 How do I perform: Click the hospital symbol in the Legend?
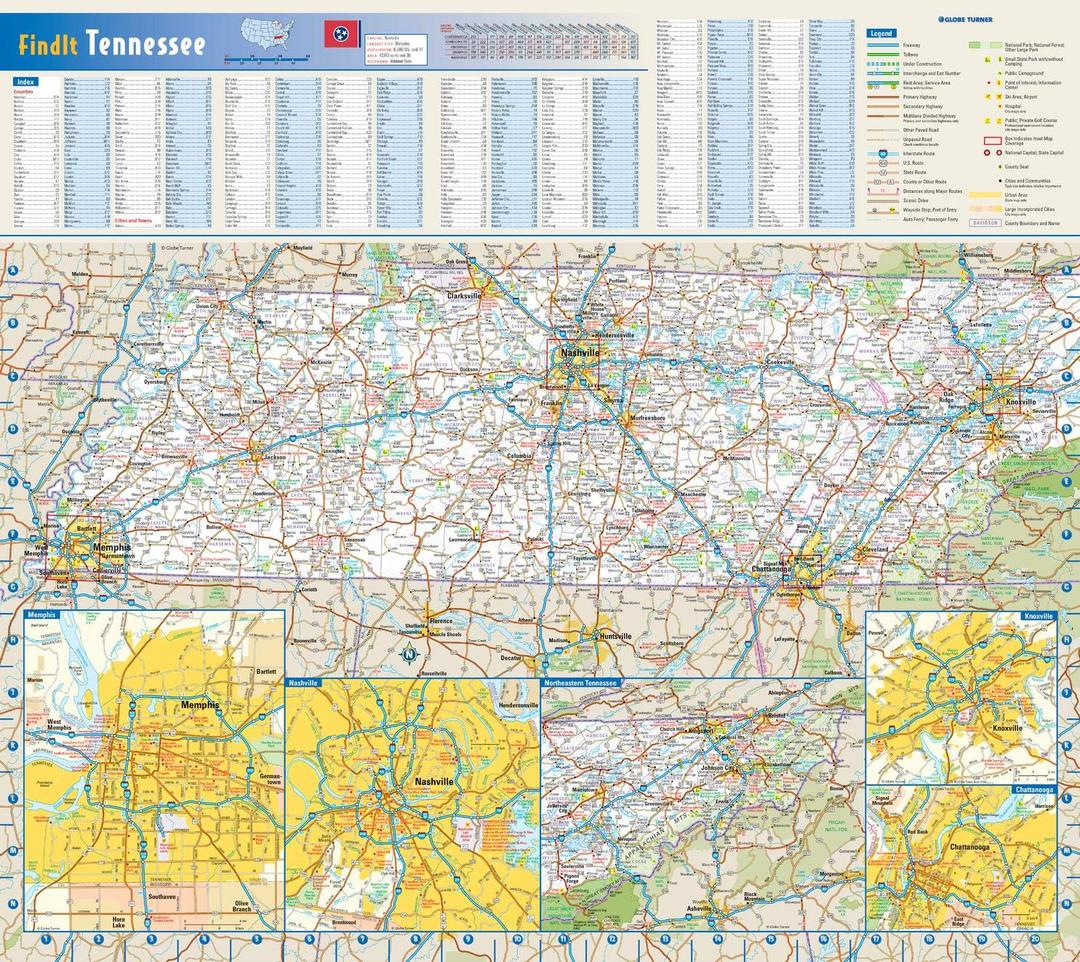click(999, 106)
